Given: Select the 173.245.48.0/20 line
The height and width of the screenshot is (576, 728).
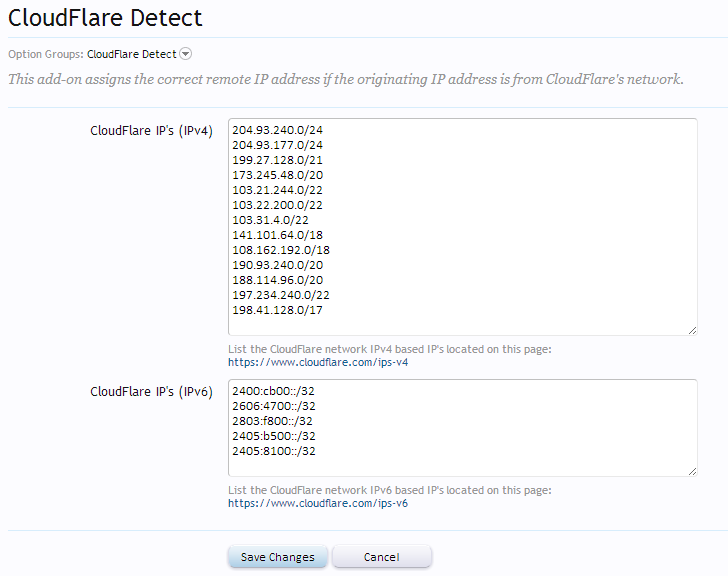Looking at the screenshot, I should pos(278,175).
